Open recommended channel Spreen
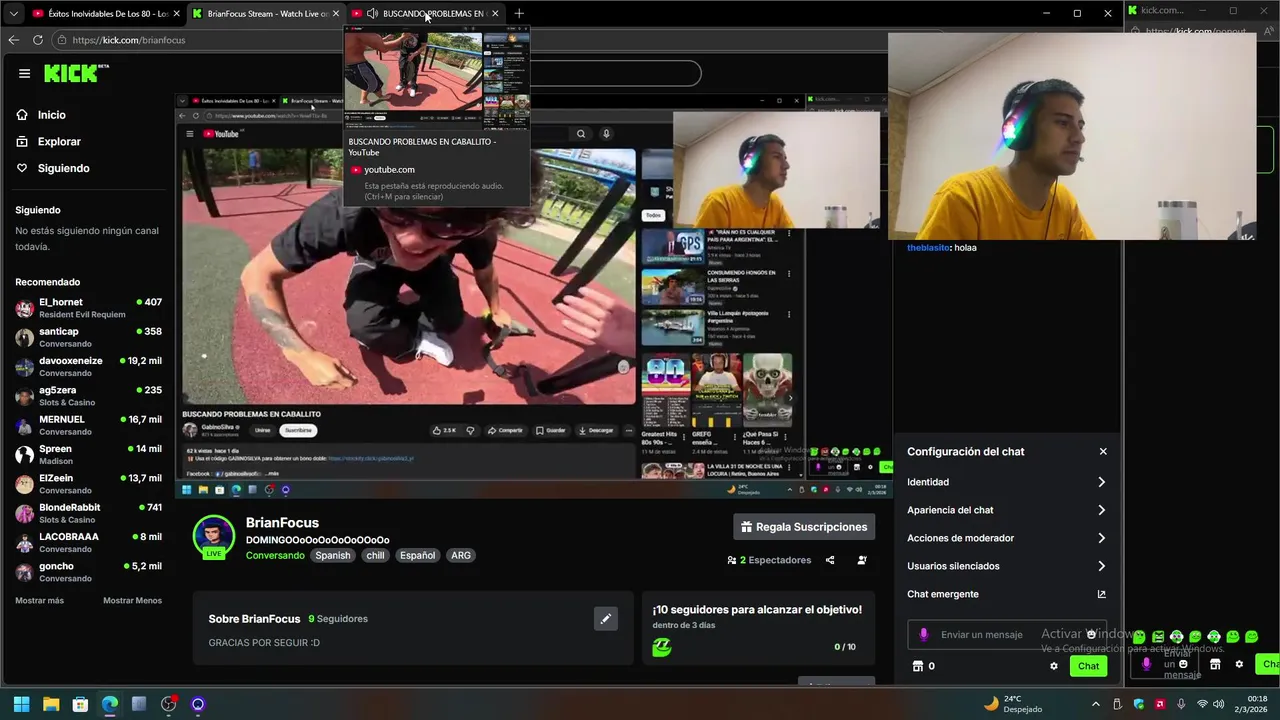 (88, 455)
